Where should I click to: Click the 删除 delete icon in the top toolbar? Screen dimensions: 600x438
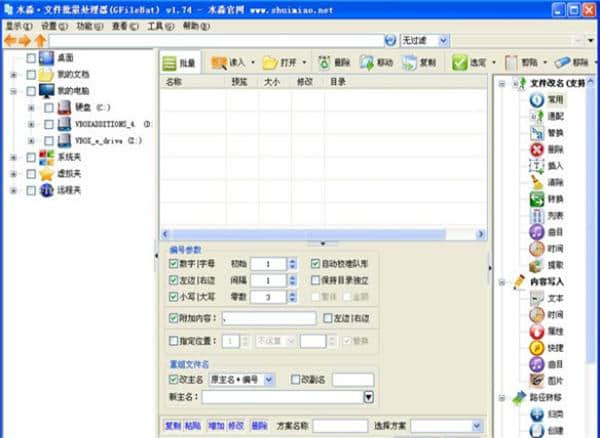click(334, 62)
